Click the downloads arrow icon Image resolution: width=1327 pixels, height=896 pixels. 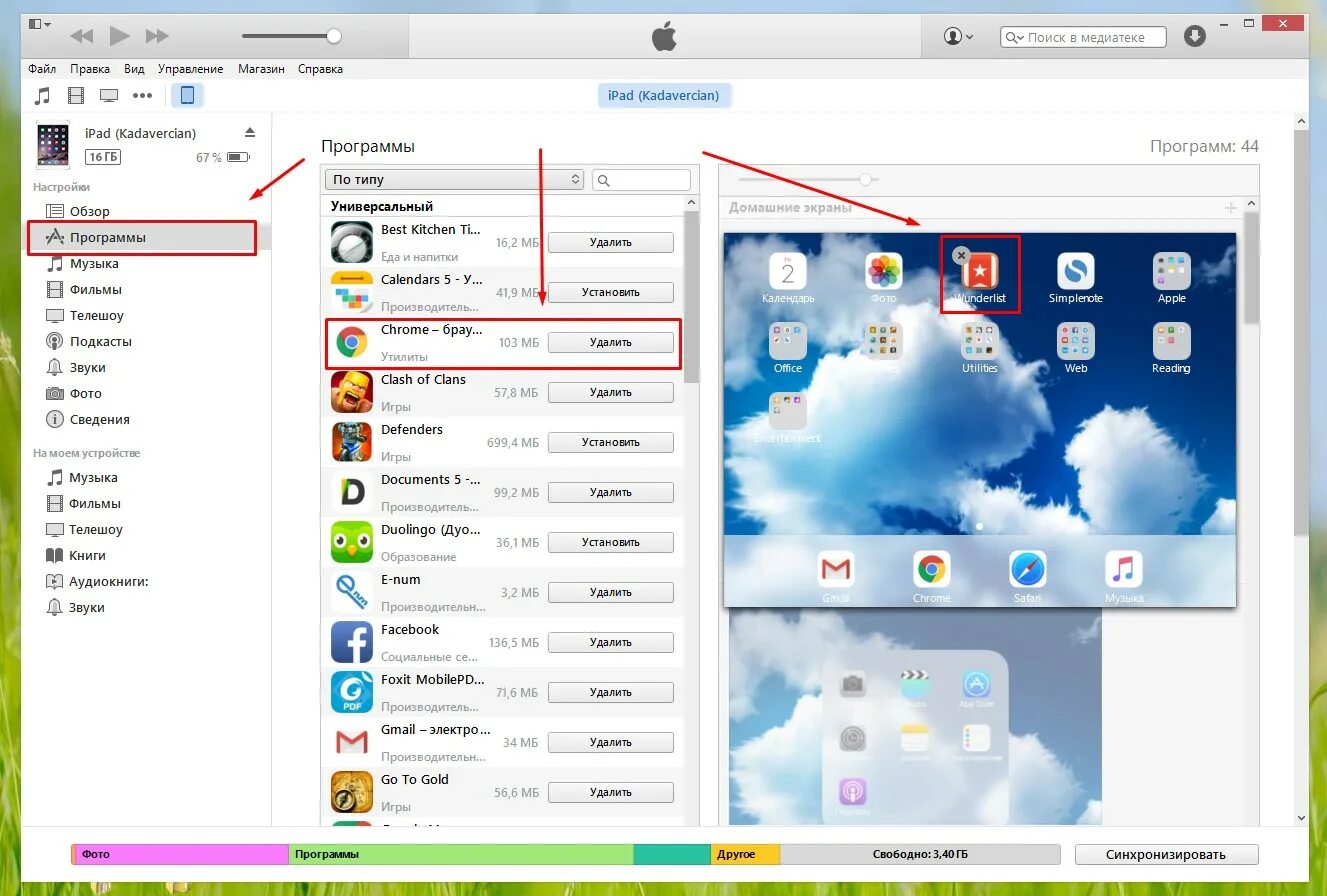pos(1194,36)
